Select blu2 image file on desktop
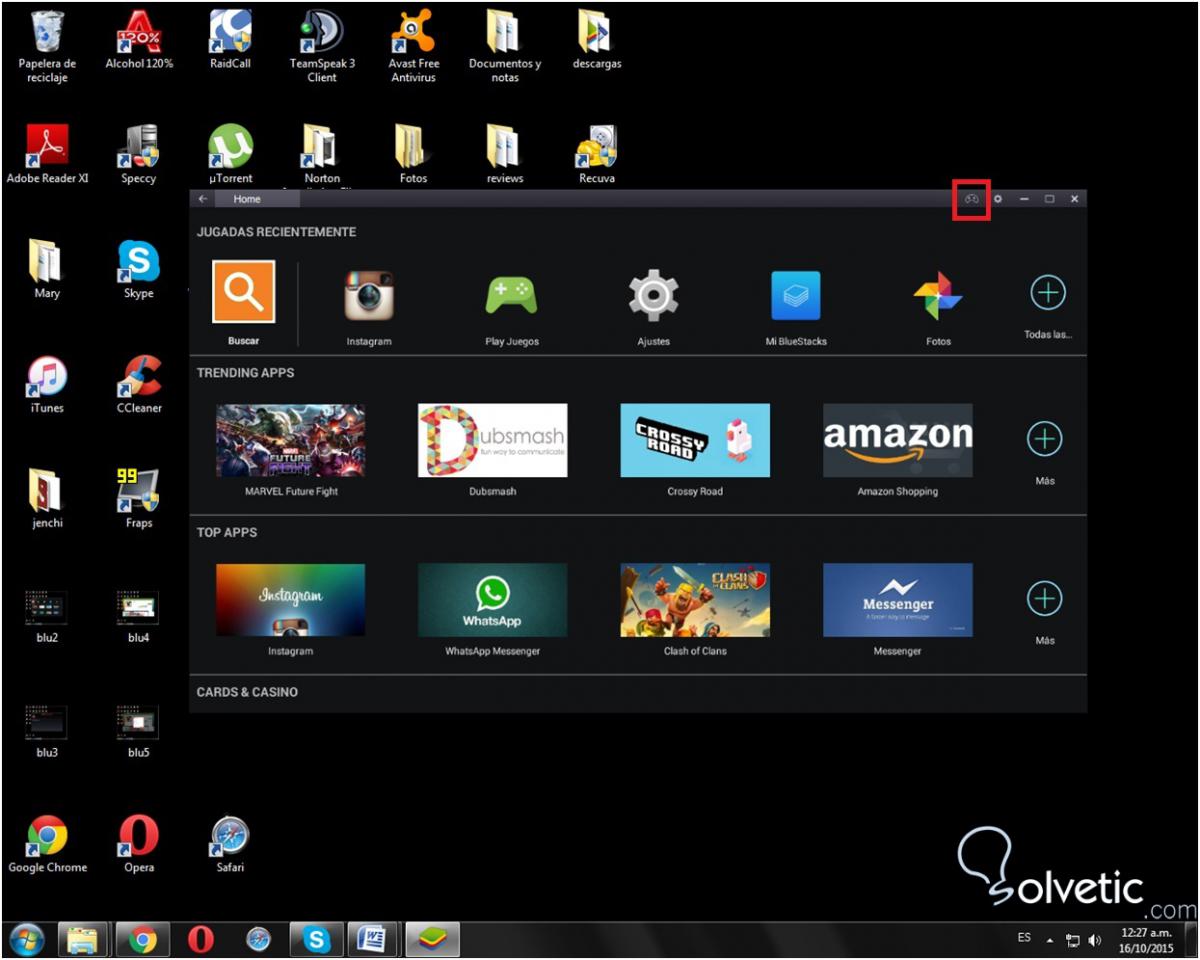The image size is (1200, 960). point(47,615)
